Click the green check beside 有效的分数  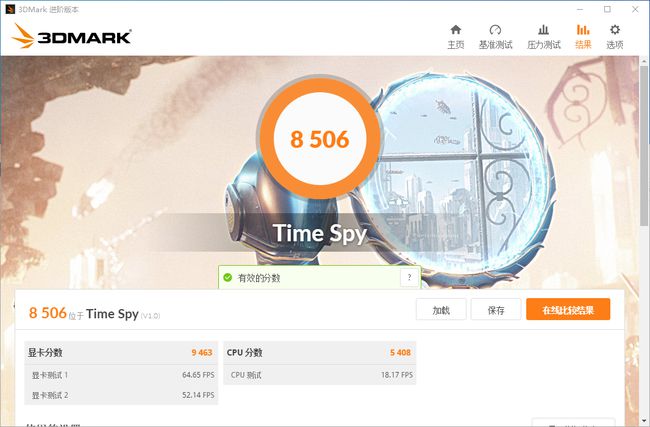pyautogui.click(x=228, y=277)
